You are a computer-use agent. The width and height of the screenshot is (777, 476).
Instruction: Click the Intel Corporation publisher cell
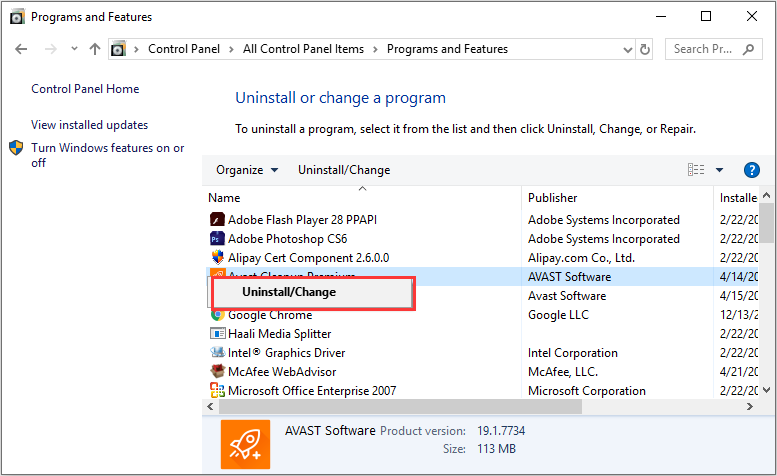click(572, 353)
